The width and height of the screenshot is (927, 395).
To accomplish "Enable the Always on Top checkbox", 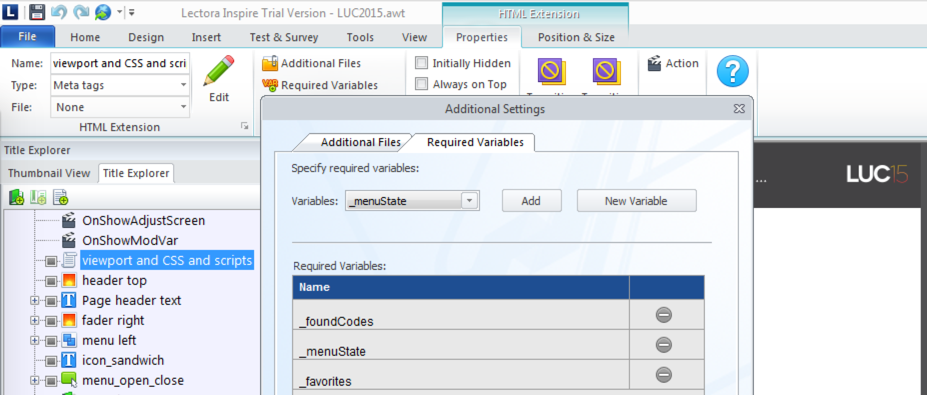I will [x=422, y=84].
